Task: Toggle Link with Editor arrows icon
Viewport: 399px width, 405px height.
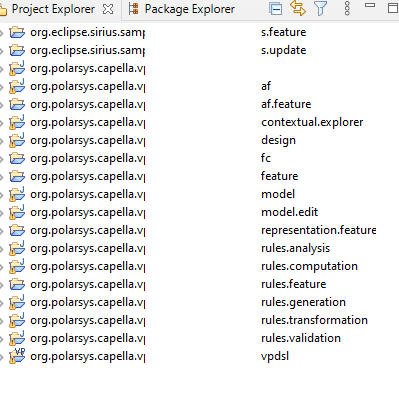Action: pyautogui.click(x=298, y=8)
